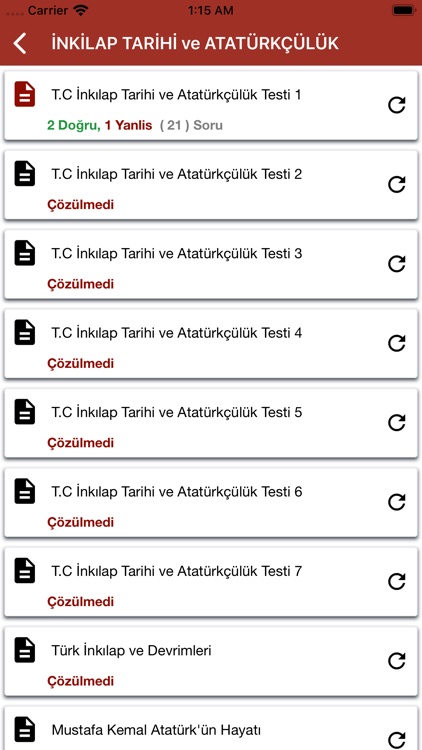Click refresh icon beside Testi 6
This screenshot has height=750, width=422.
pyautogui.click(x=397, y=502)
